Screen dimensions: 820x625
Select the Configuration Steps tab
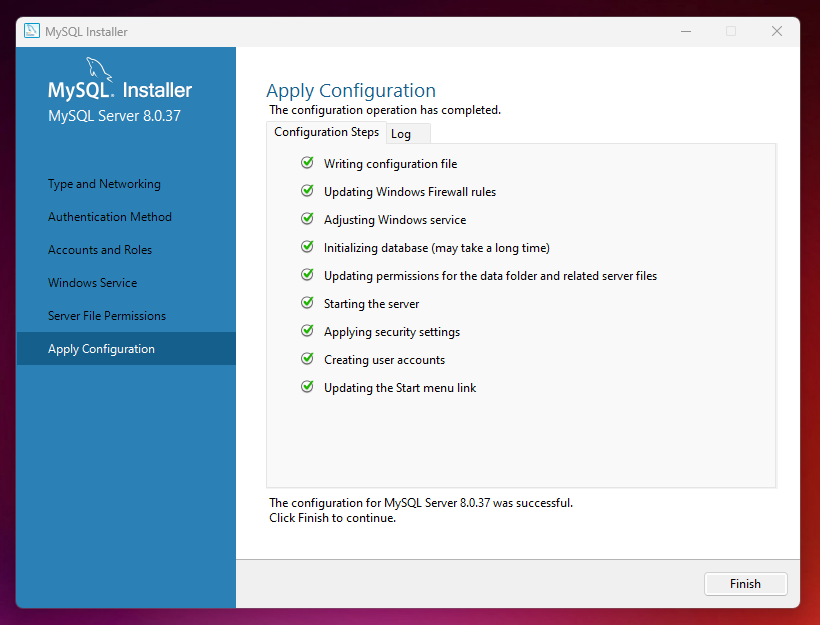[x=326, y=132]
